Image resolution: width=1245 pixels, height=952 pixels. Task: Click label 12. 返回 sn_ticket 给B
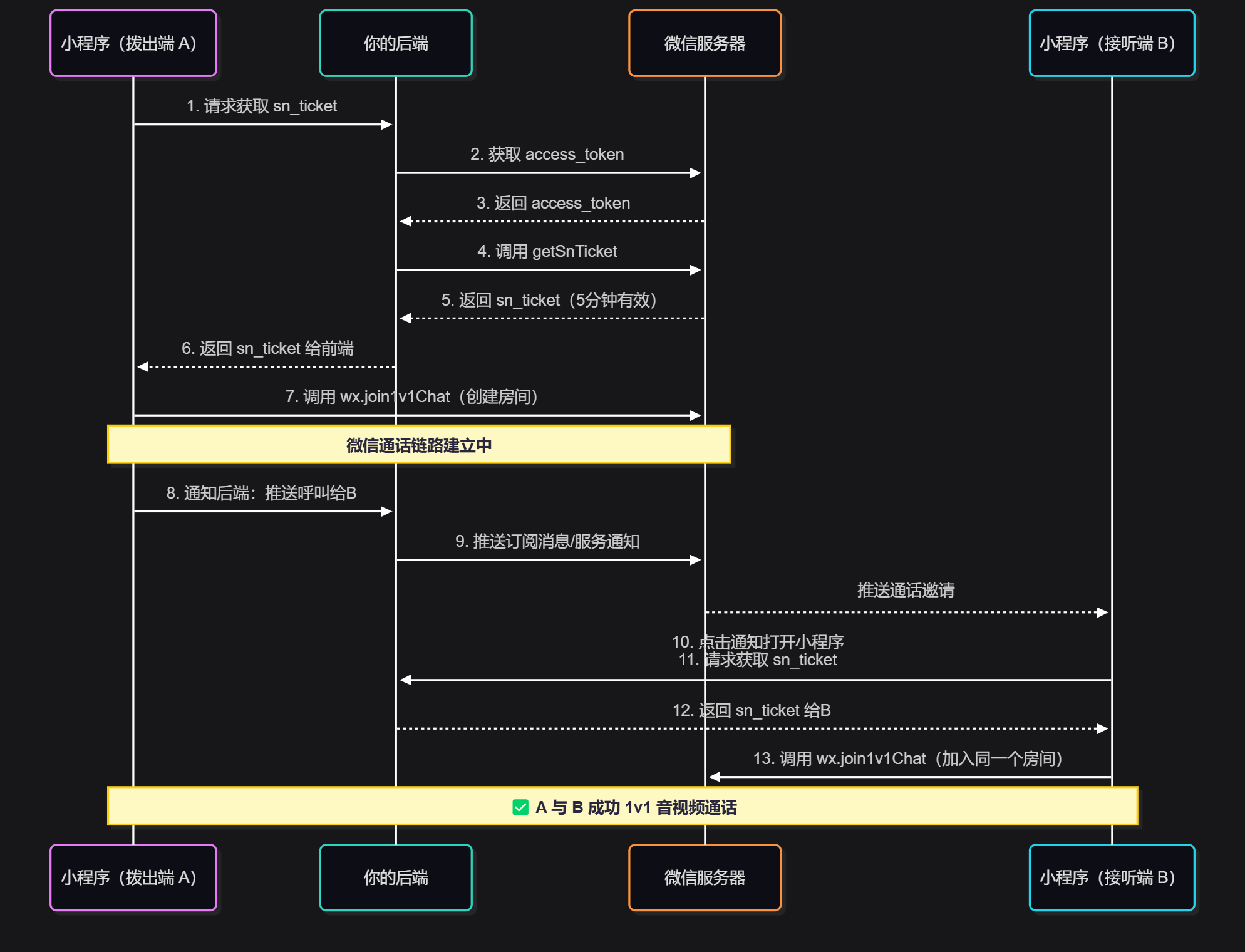point(752,710)
